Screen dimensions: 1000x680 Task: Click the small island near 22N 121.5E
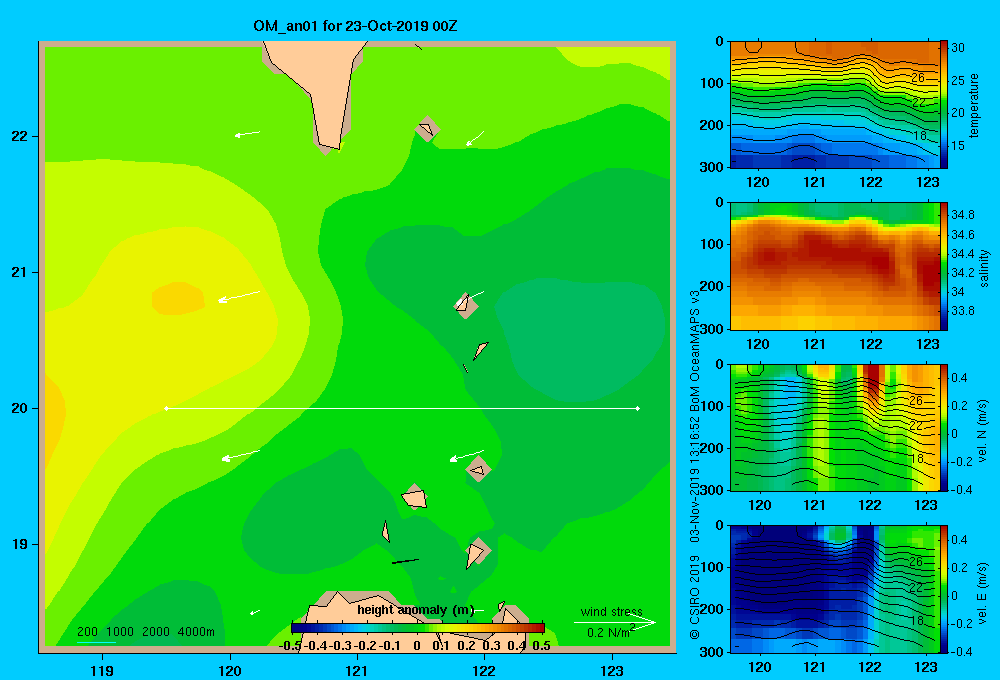point(427,129)
